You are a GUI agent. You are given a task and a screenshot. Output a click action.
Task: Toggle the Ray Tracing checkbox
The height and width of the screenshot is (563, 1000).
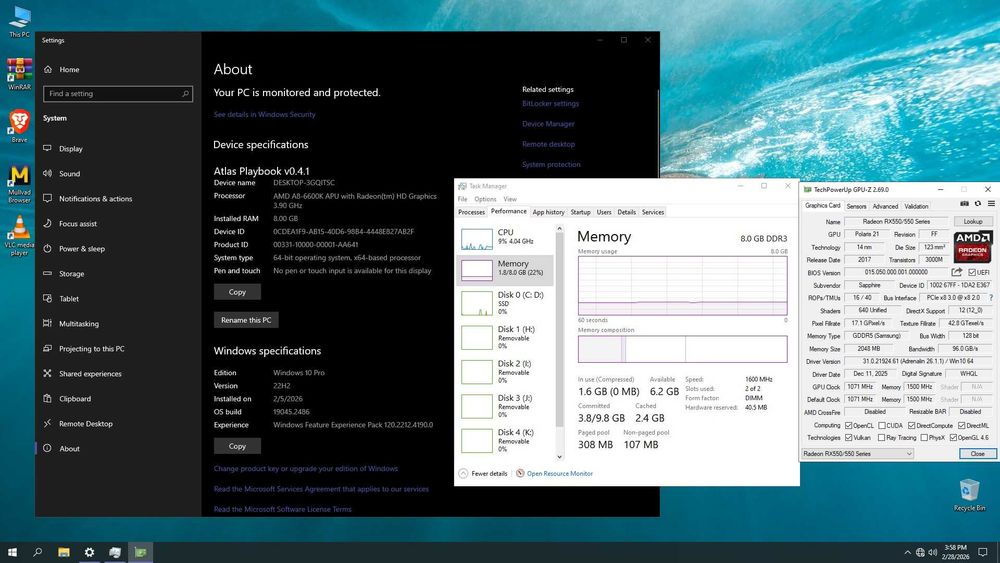point(881,437)
